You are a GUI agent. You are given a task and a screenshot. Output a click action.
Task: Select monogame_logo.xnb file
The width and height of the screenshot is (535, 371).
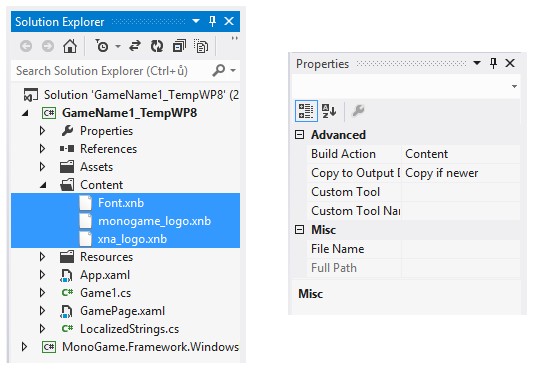(154, 221)
